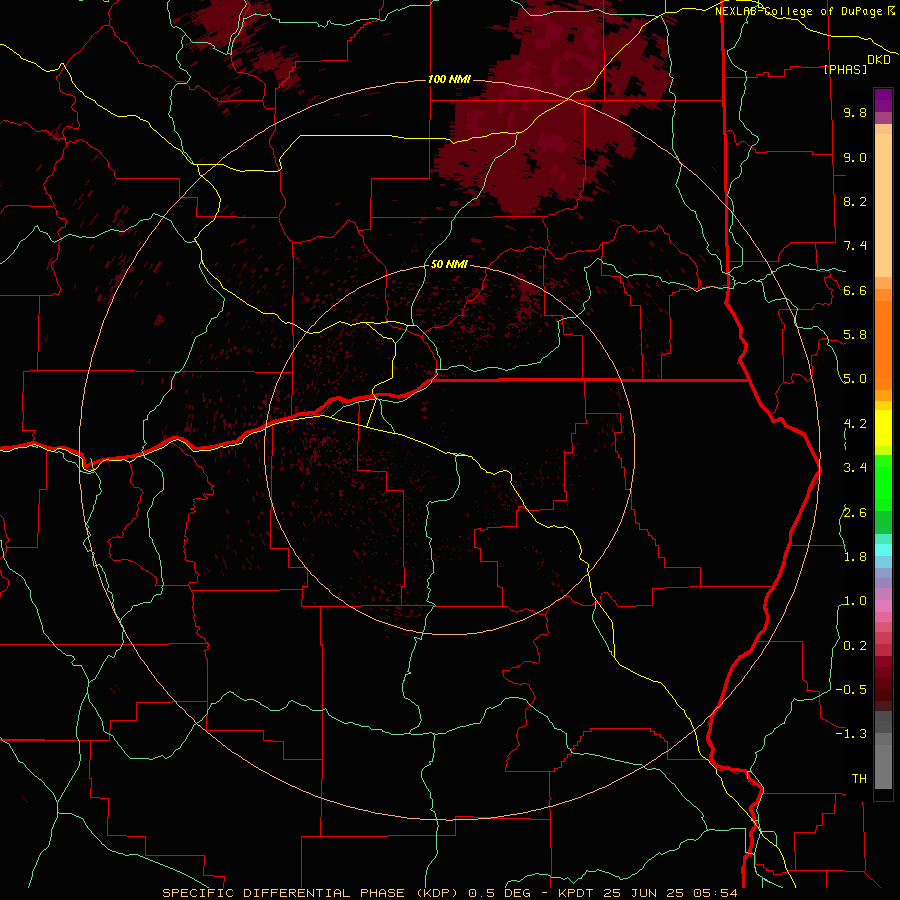Screen dimensions: 900x900
Task: Click the deep orange segment of the color bar
Action: [x=883, y=346]
